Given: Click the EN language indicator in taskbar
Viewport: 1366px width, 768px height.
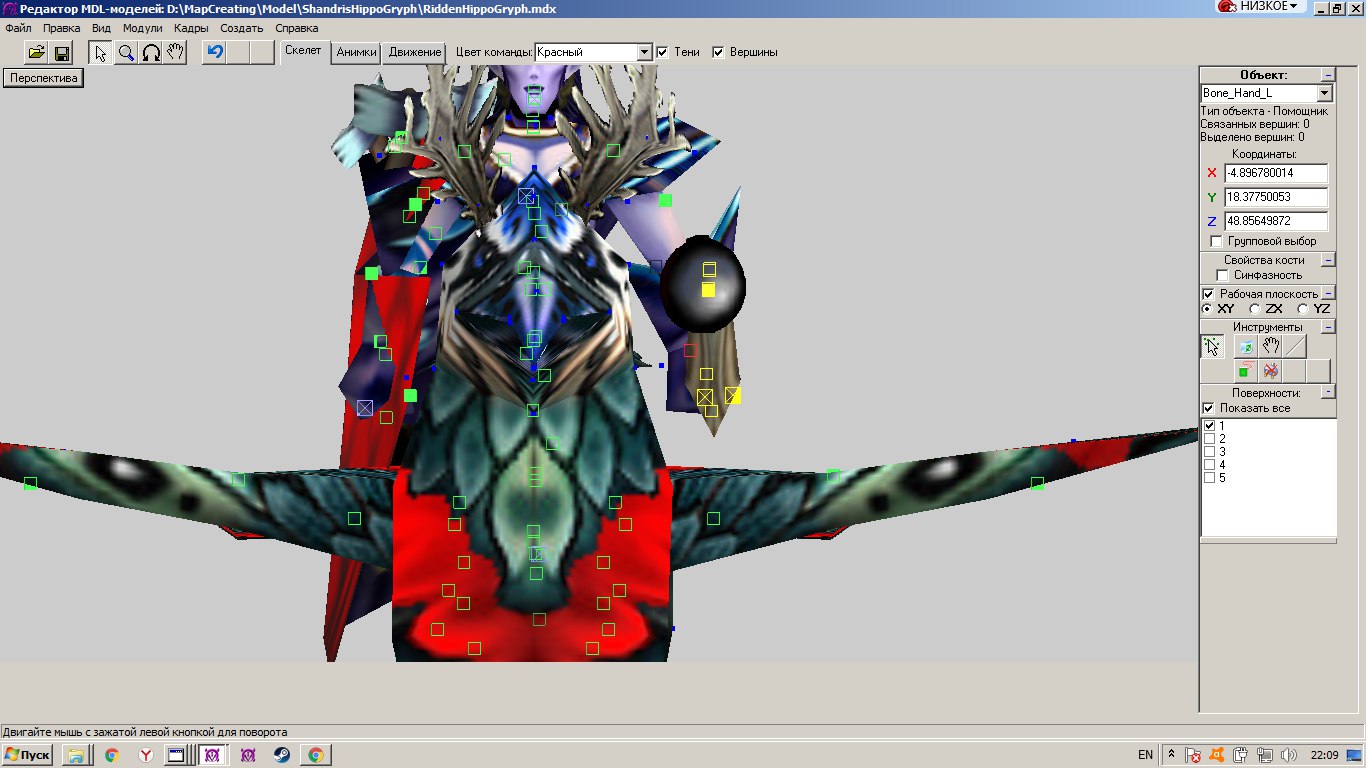Looking at the screenshot, I should [x=1145, y=755].
